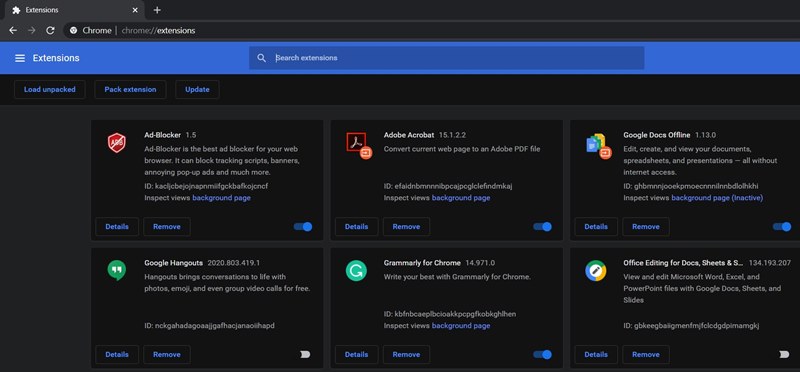This screenshot has width=800, height=372.
Task: Open Ad-Blocker background page link
Action: (221, 198)
